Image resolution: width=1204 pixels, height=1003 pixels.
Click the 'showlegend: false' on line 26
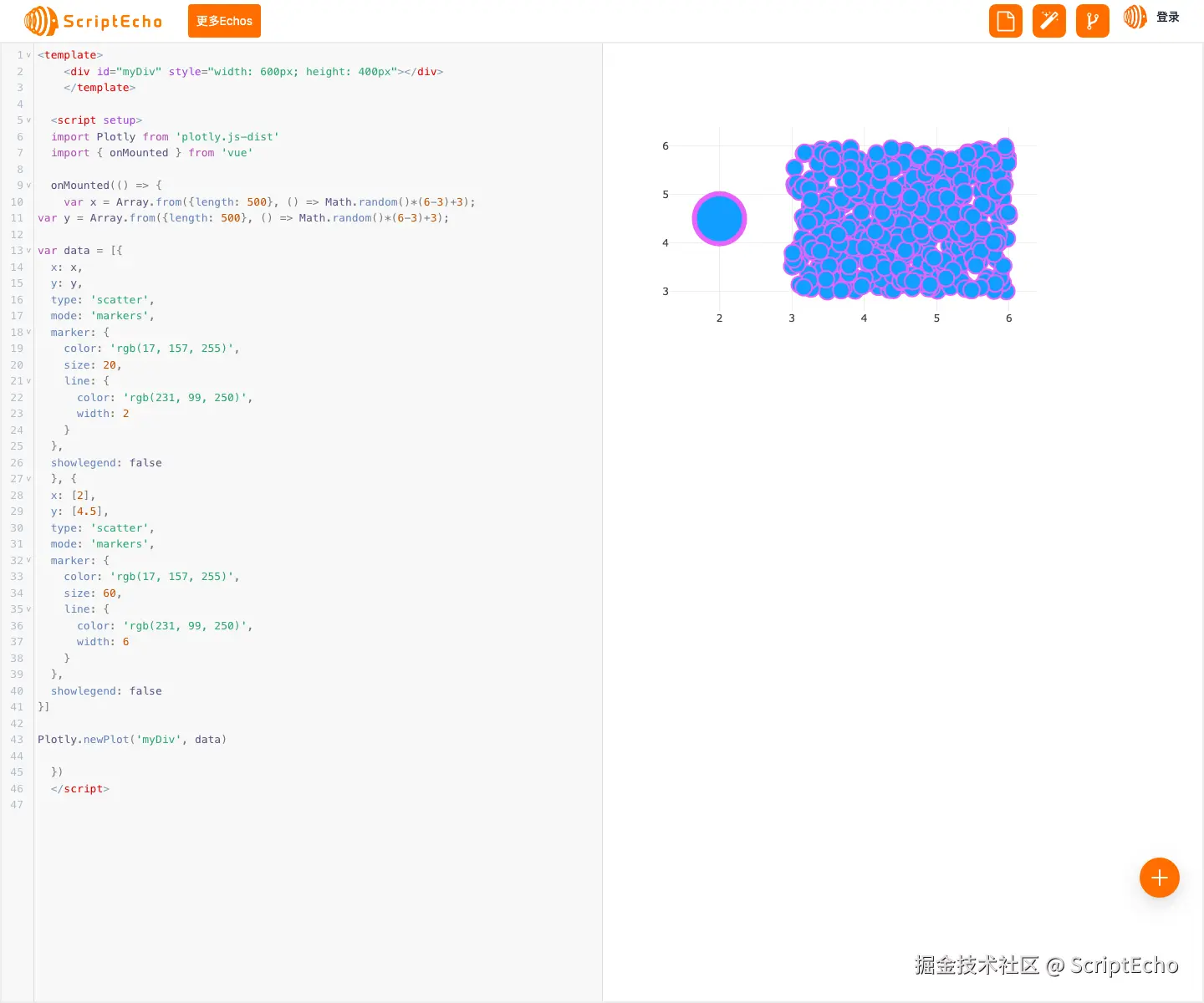pos(106,463)
